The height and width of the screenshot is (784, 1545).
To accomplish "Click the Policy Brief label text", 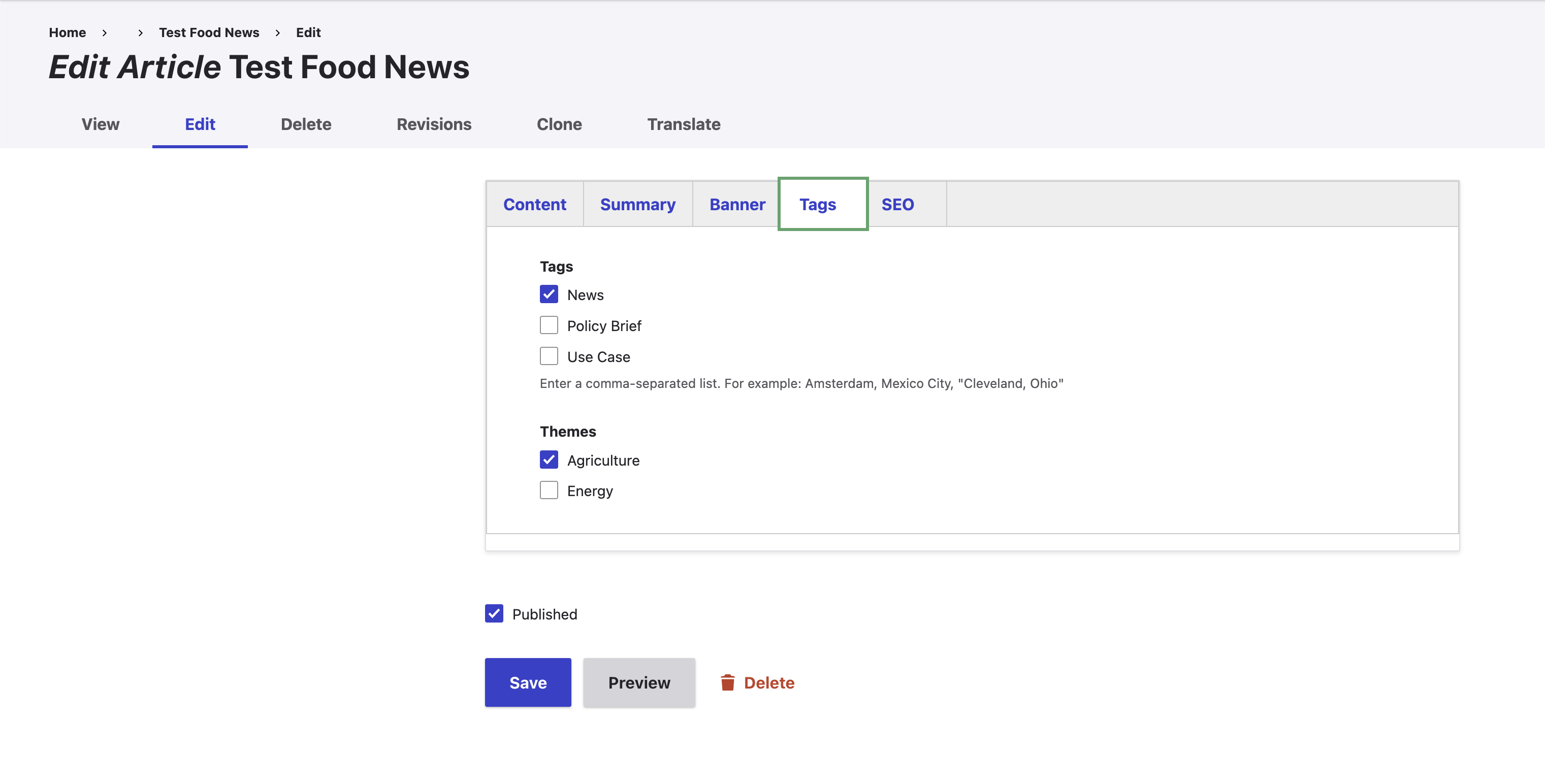I will point(604,325).
